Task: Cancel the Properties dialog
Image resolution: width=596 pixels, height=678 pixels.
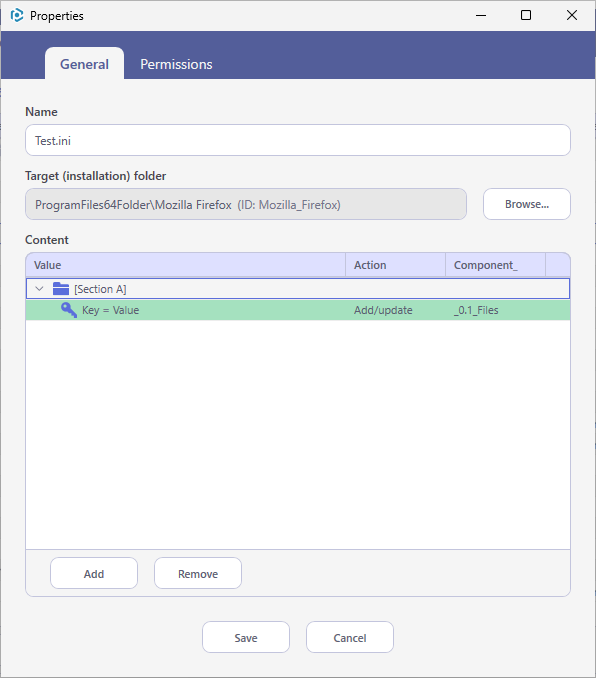Action: click(350, 637)
